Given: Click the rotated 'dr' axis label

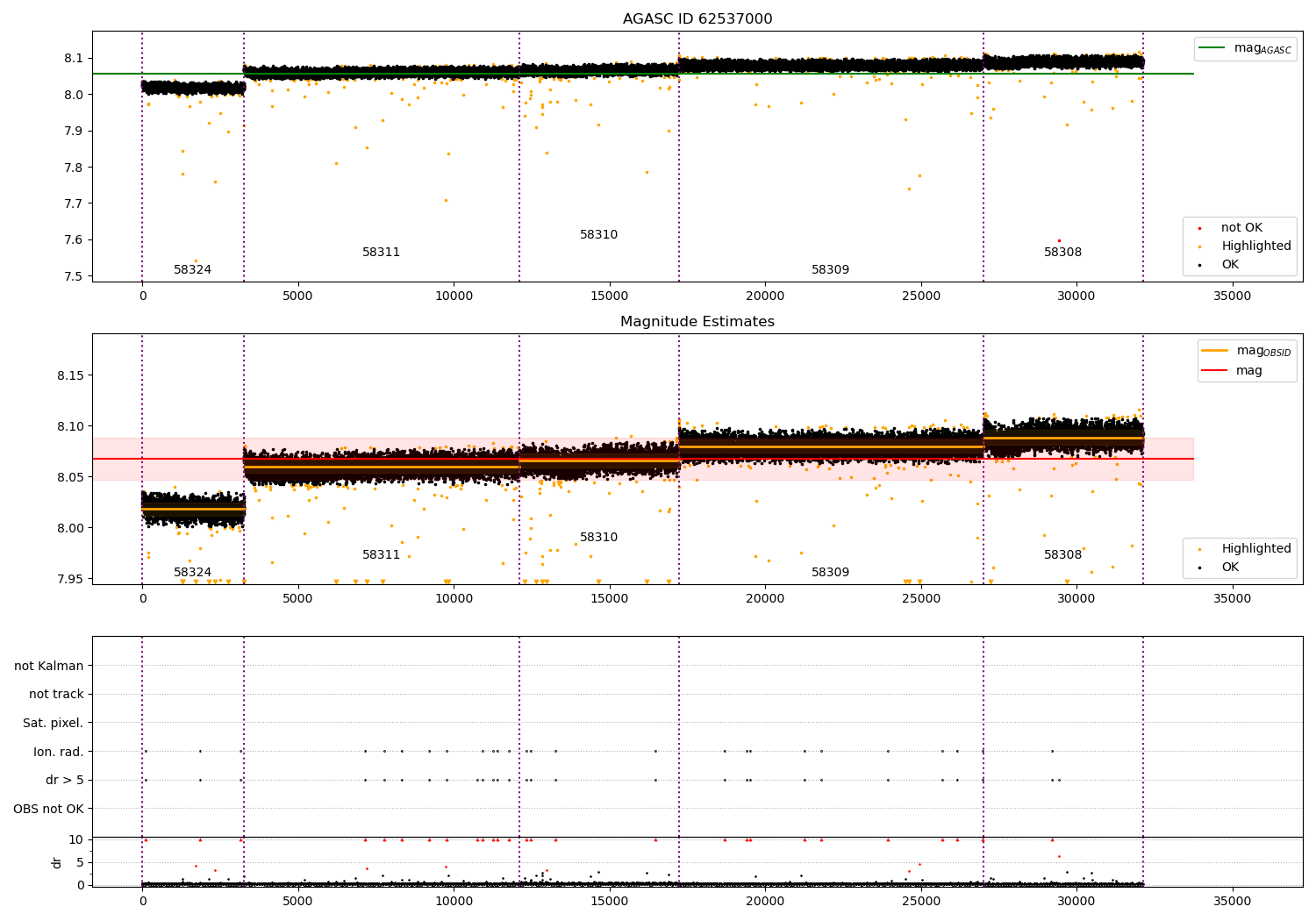Looking at the screenshot, I should (57, 862).
